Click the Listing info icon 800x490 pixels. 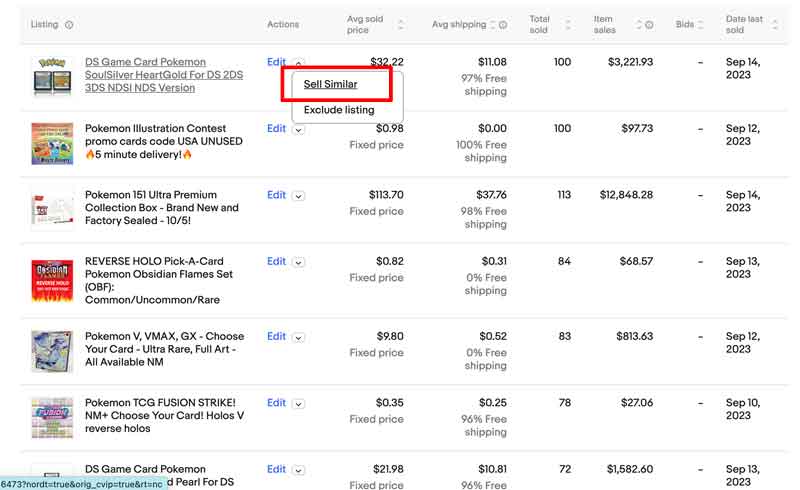[x=69, y=24]
